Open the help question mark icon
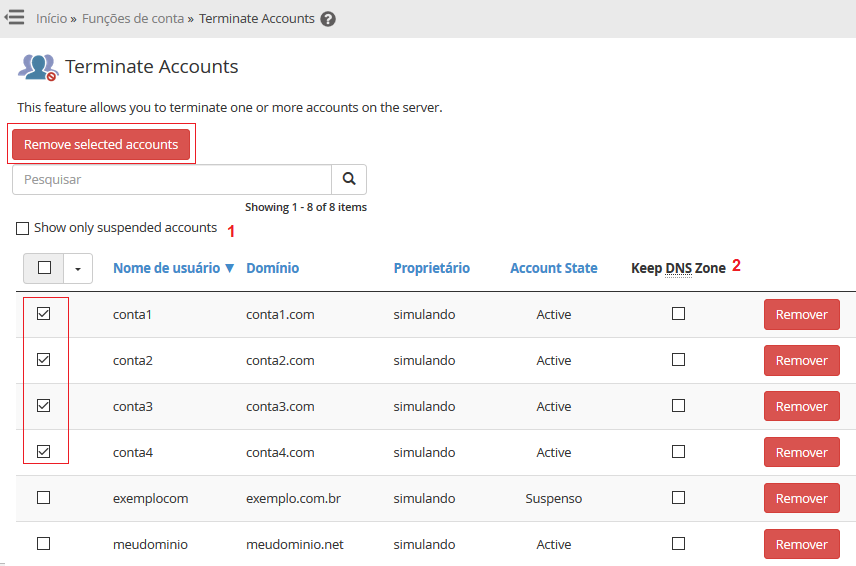 click(x=328, y=19)
